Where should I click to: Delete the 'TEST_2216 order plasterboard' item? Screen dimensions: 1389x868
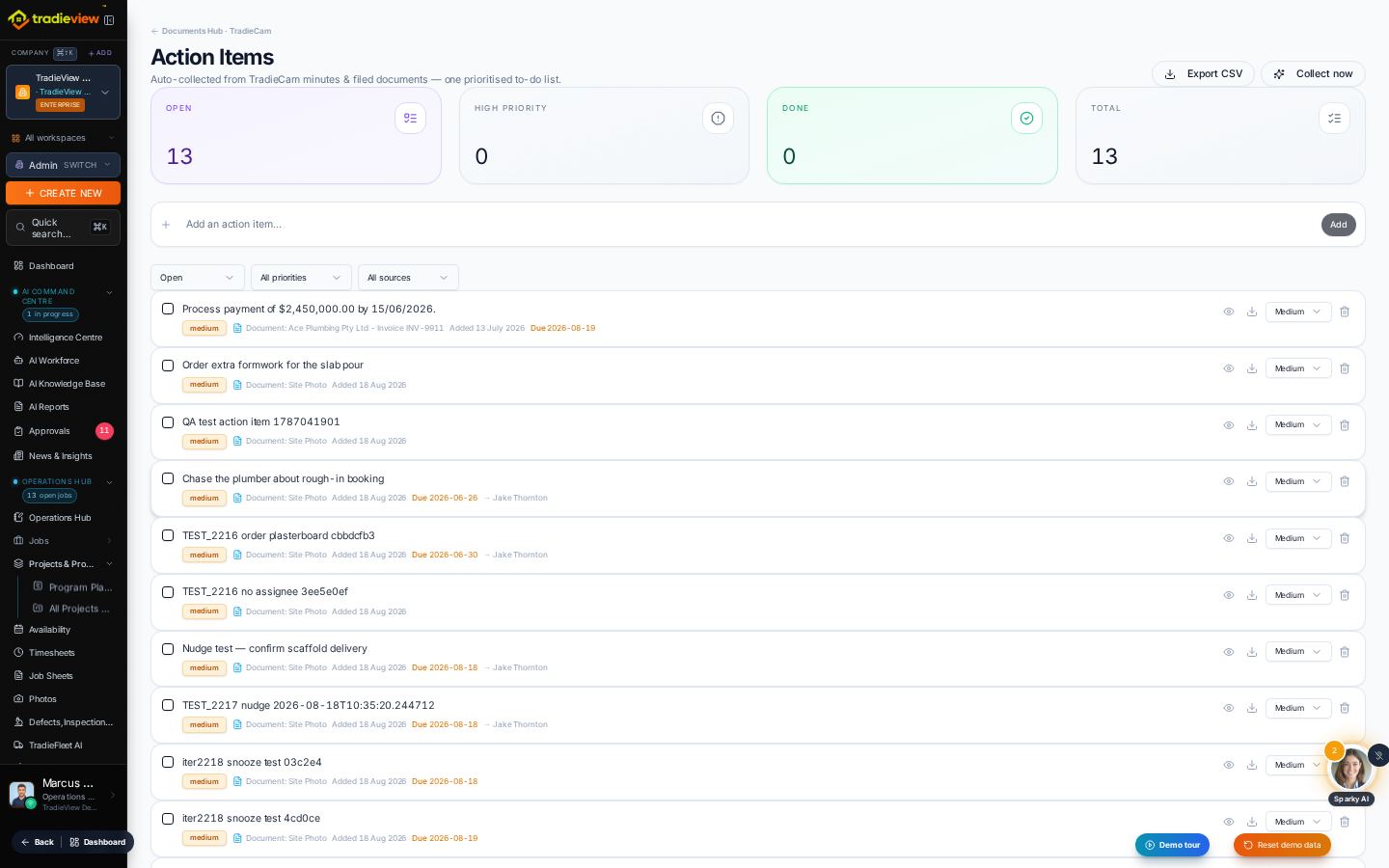[x=1345, y=538]
